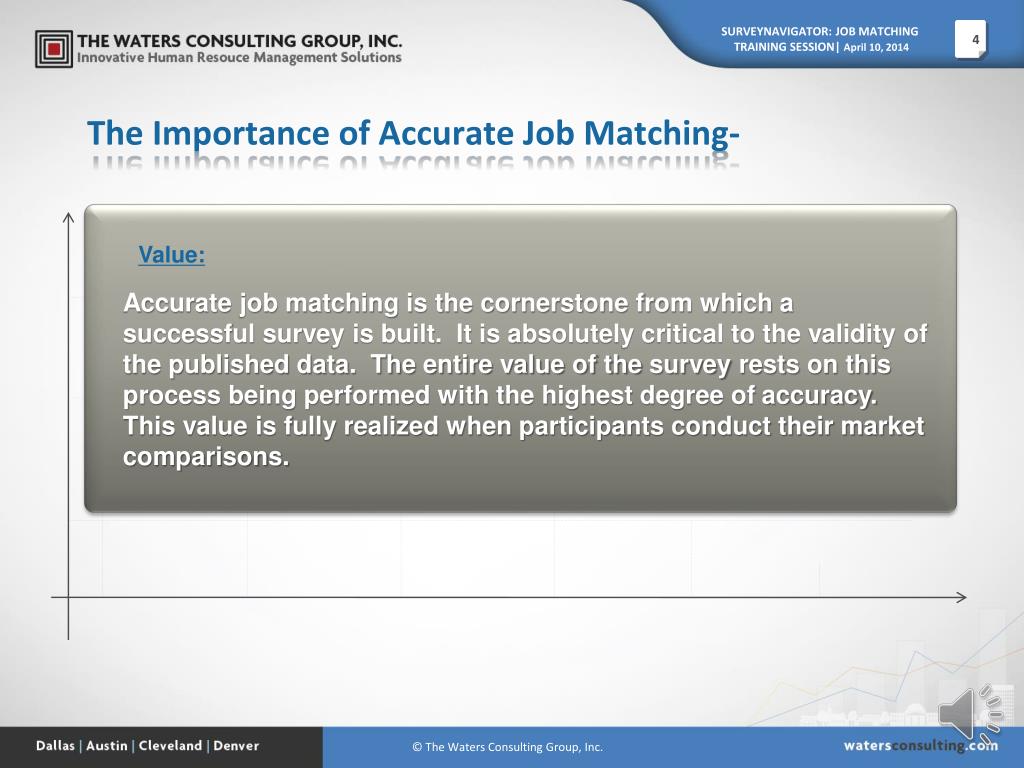
Task: Click Dallas in the footer cities
Action: pyautogui.click(x=56, y=746)
